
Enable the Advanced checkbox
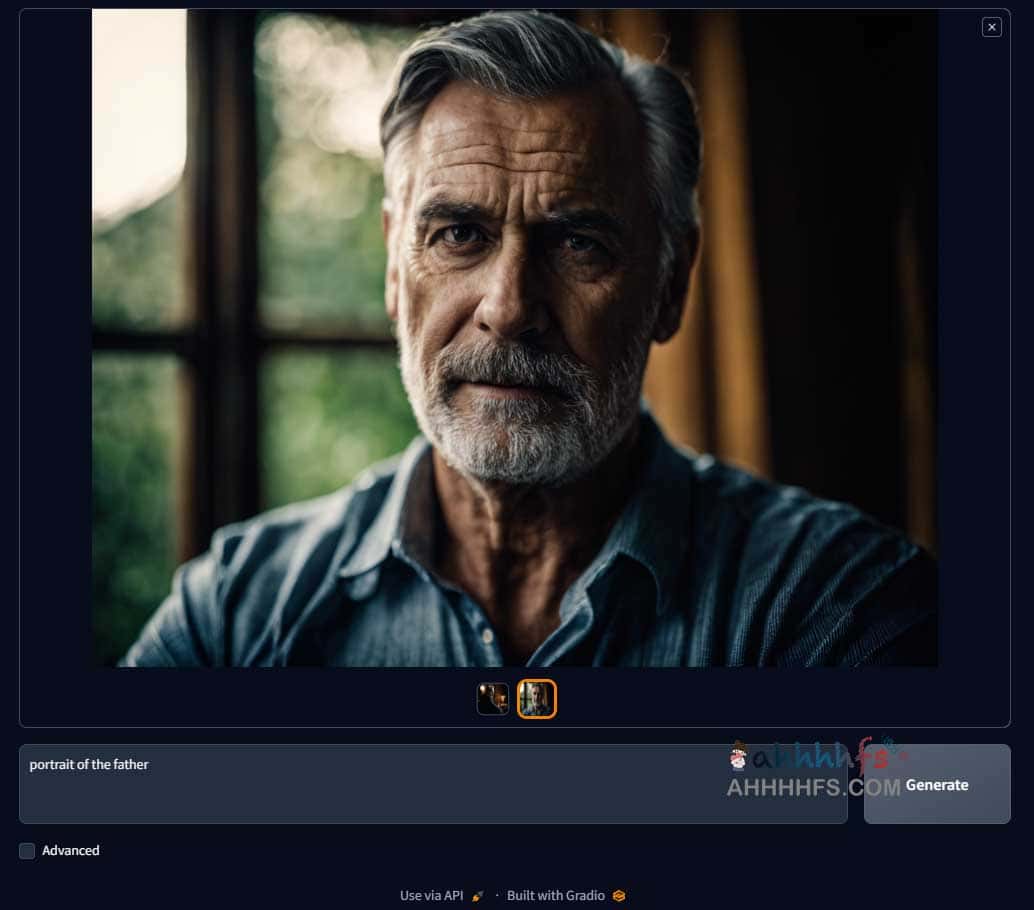click(27, 851)
